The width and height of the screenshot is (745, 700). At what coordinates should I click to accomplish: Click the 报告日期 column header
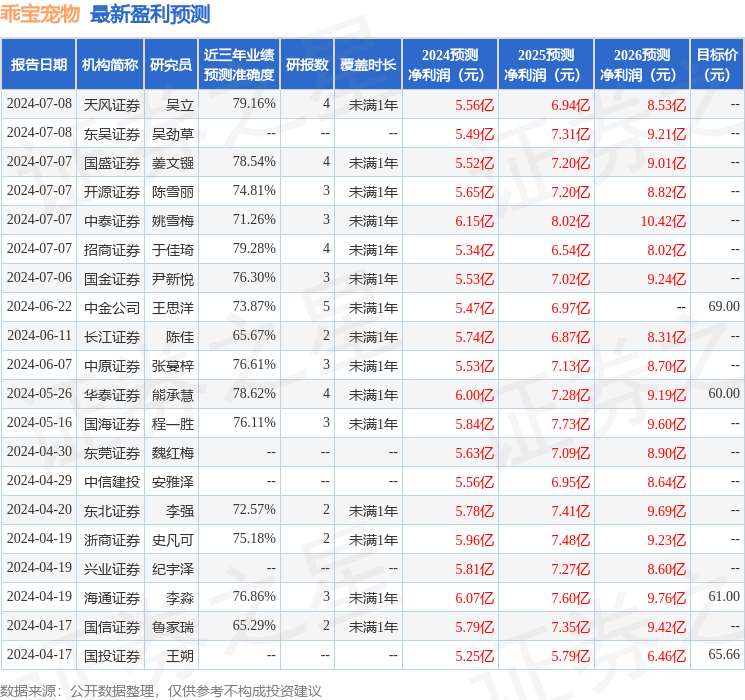click(38, 65)
